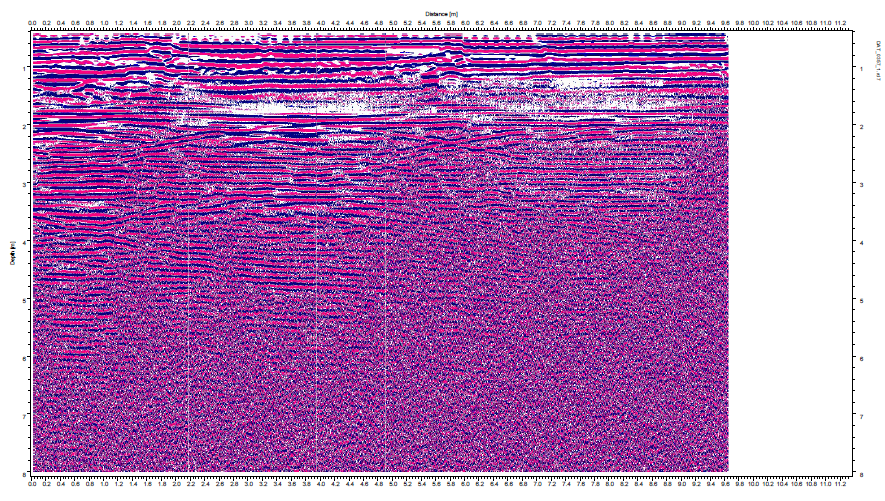885x501 pixels.
Task: Click depth label 2 on right axis
Action: [x=862, y=127]
